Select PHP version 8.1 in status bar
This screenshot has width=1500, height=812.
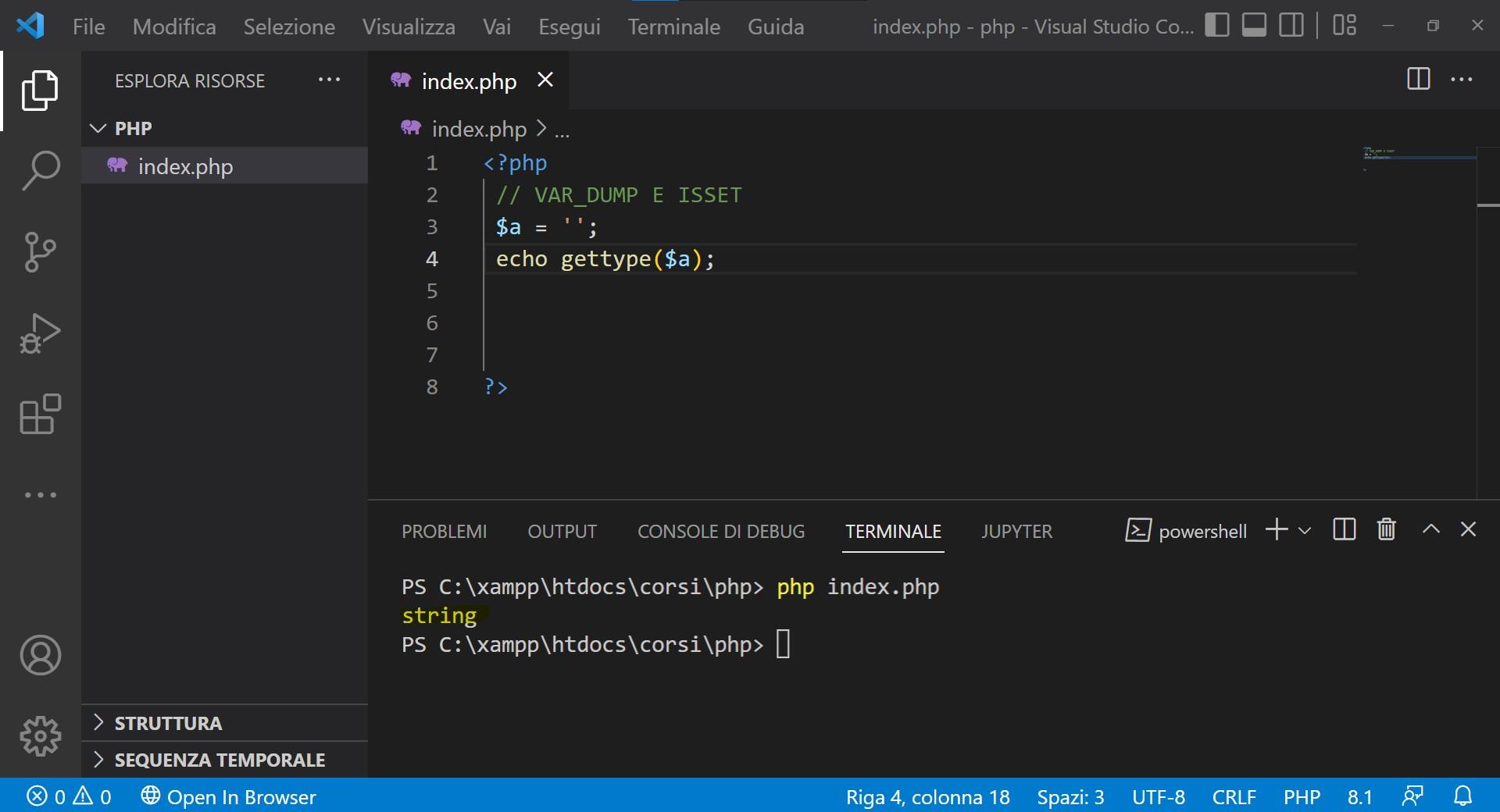click(1359, 796)
